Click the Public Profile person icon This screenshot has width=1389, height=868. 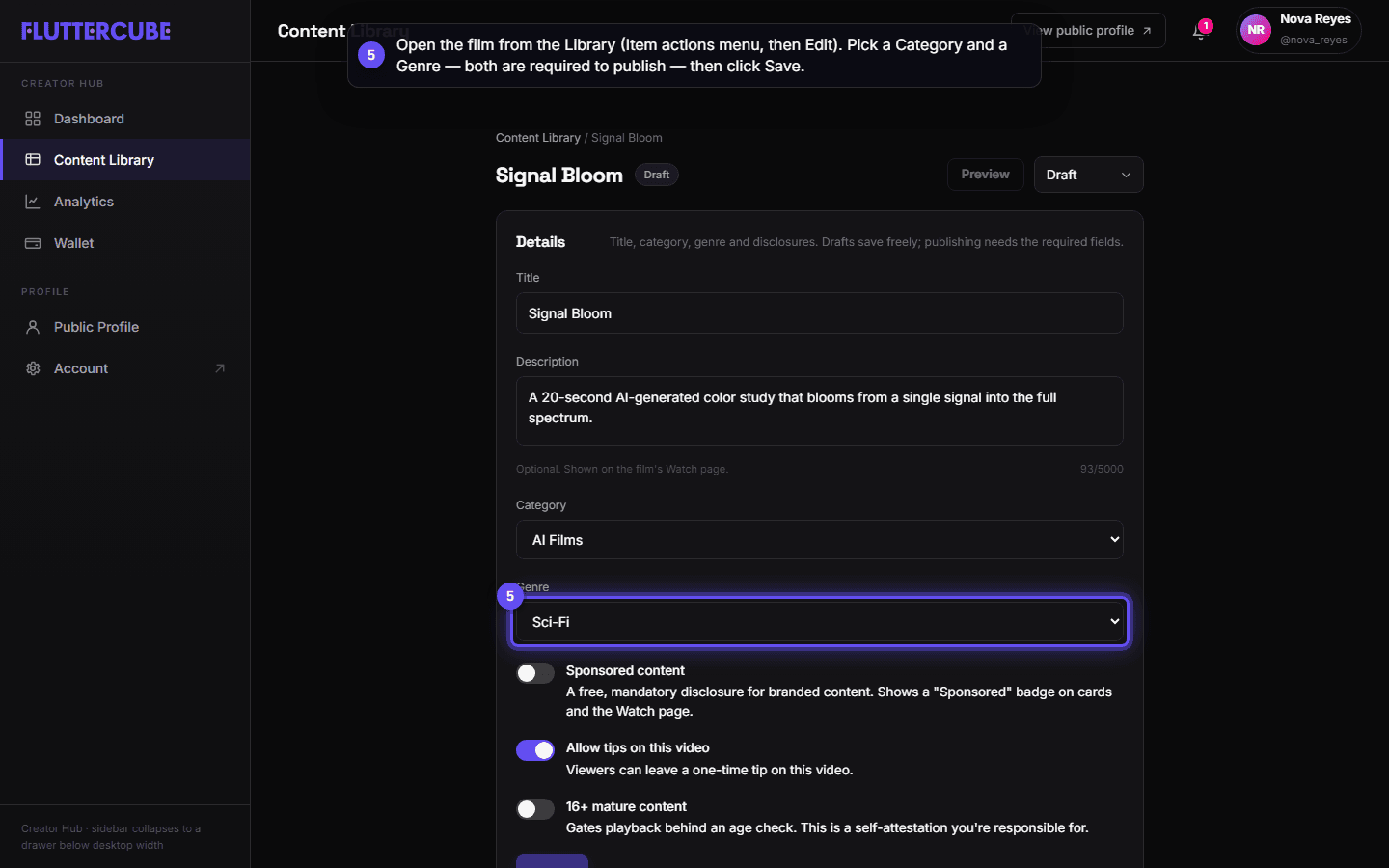[x=33, y=327]
